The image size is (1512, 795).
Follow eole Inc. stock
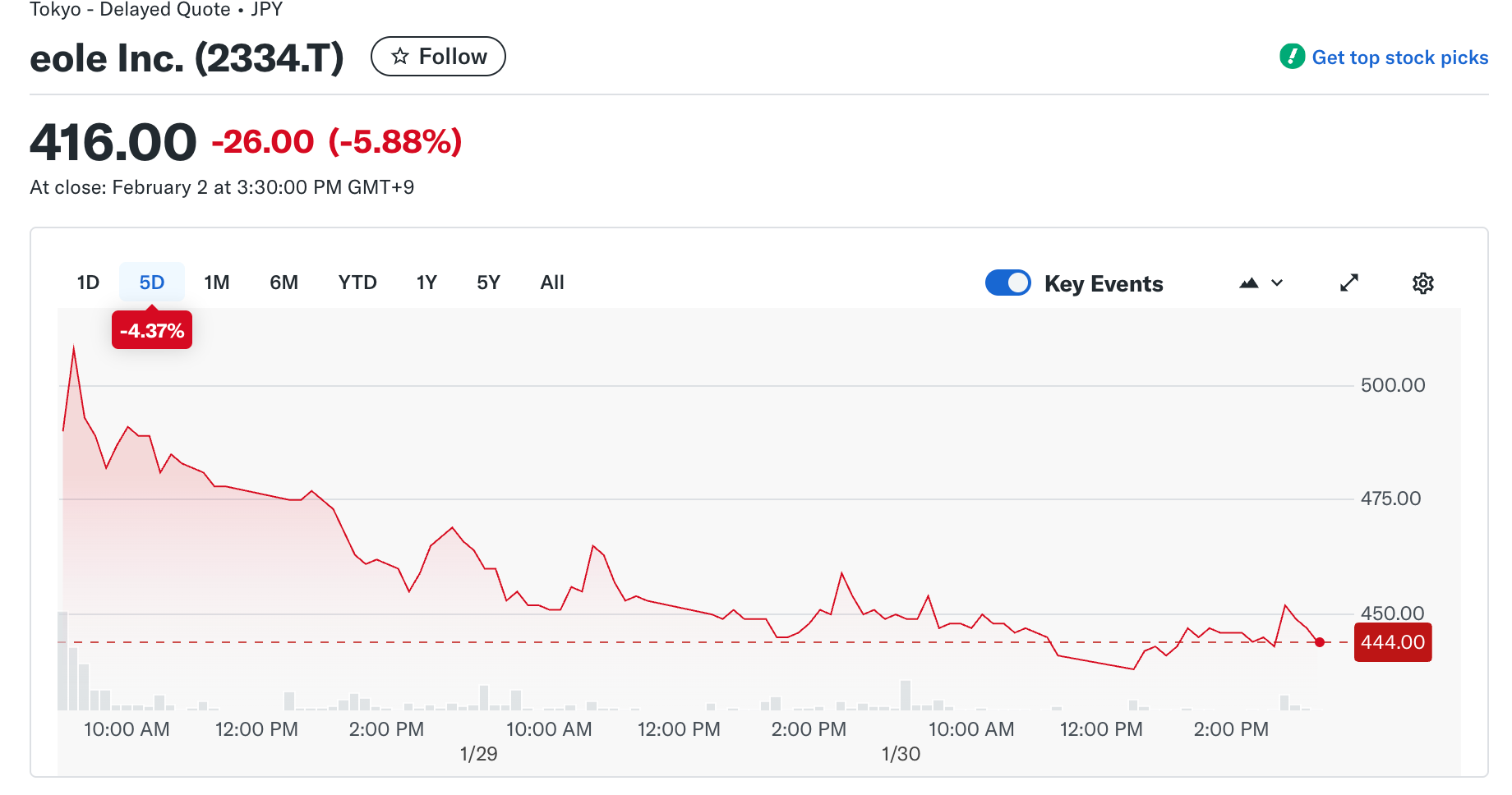[x=438, y=57]
